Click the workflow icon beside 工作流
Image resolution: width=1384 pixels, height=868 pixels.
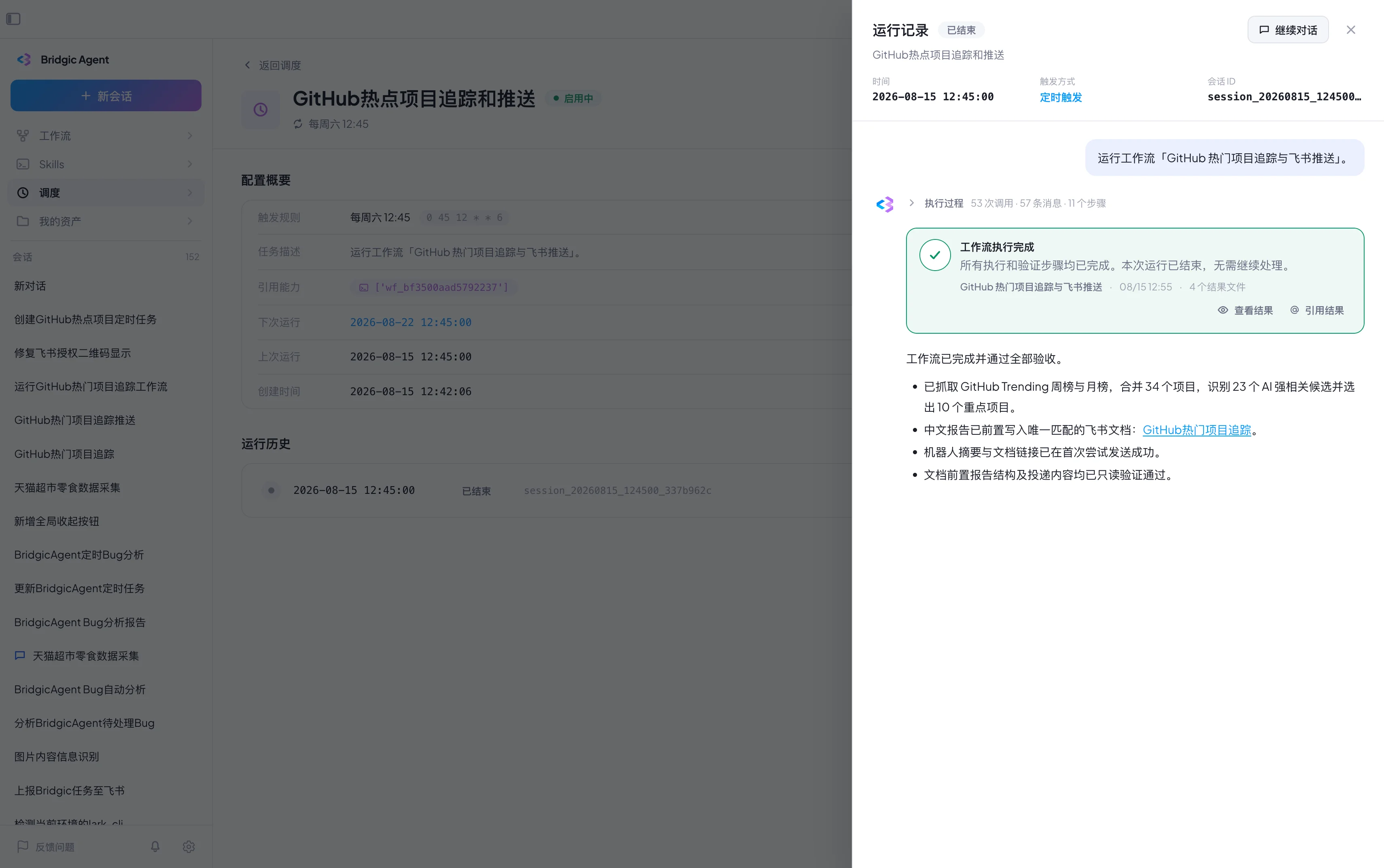pyautogui.click(x=23, y=135)
